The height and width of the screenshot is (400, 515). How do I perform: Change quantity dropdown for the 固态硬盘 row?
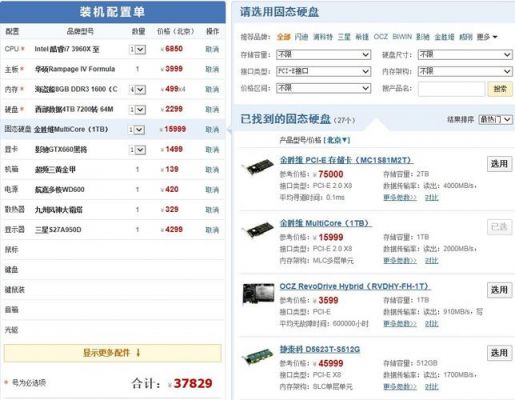(137, 130)
